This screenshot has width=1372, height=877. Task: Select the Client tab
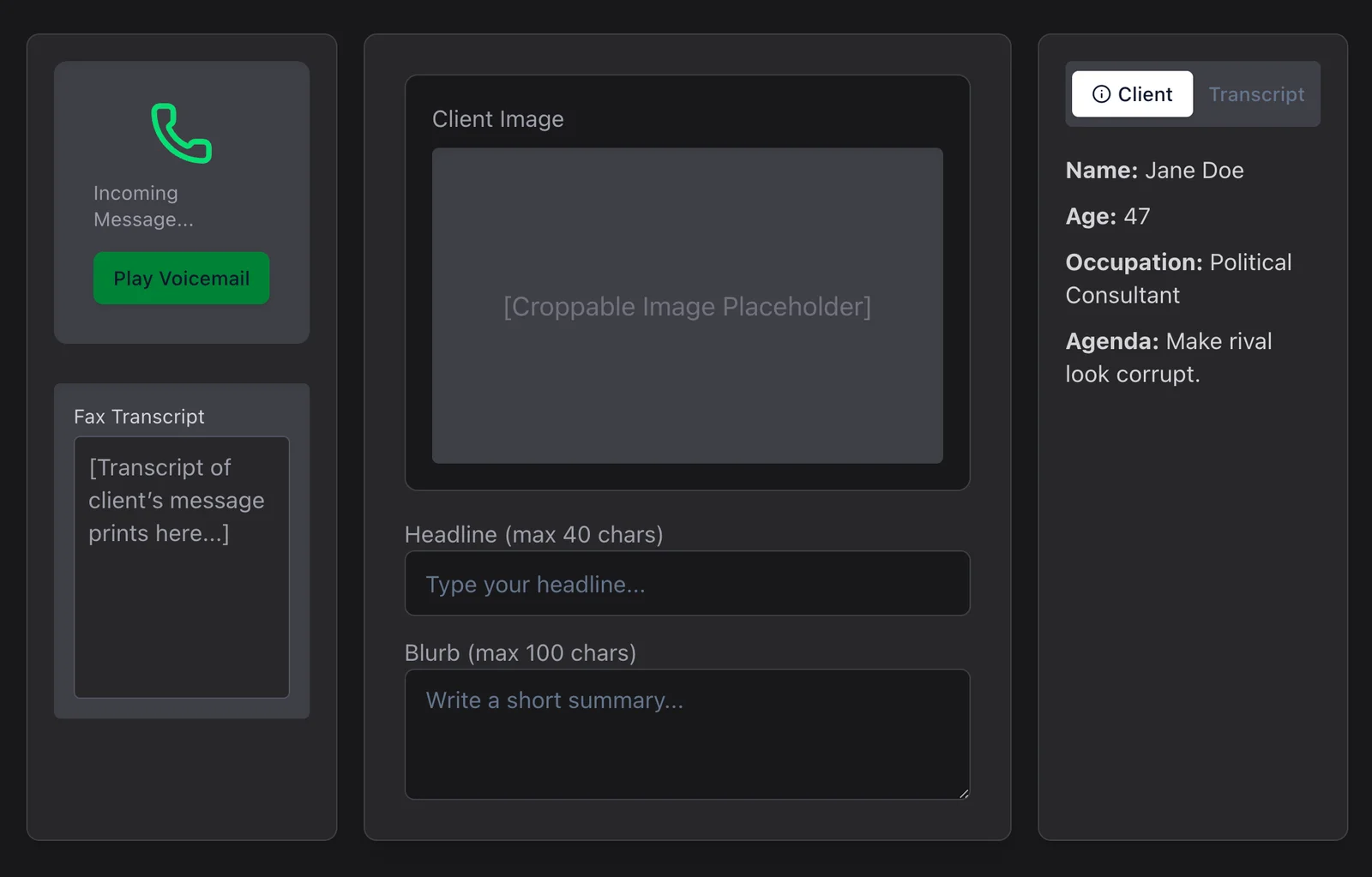(1132, 94)
